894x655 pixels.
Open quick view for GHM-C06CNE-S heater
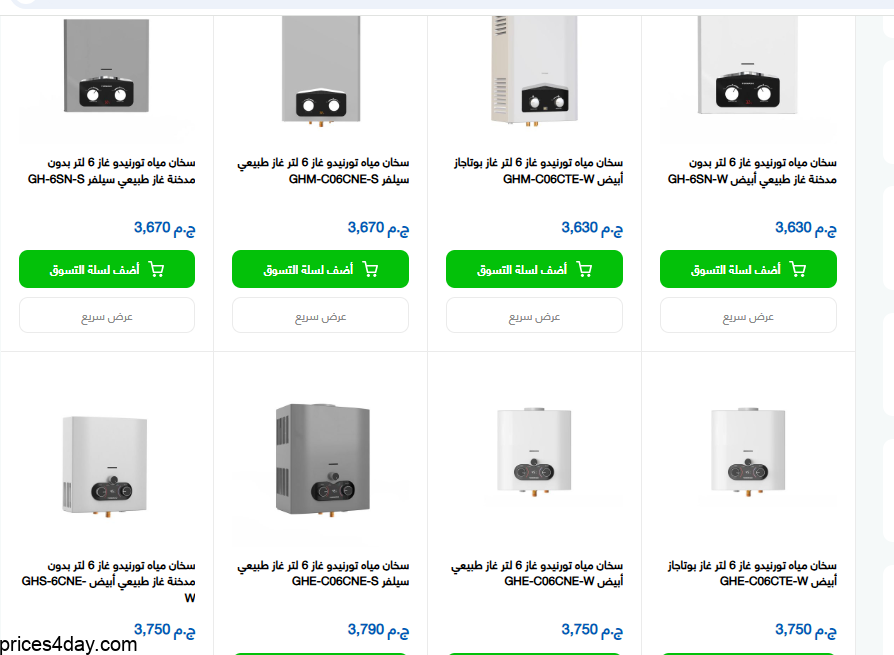[320, 315]
